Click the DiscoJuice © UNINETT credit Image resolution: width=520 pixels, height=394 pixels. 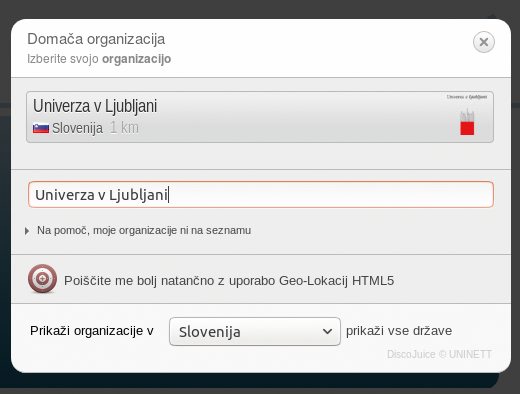(439, 354)
